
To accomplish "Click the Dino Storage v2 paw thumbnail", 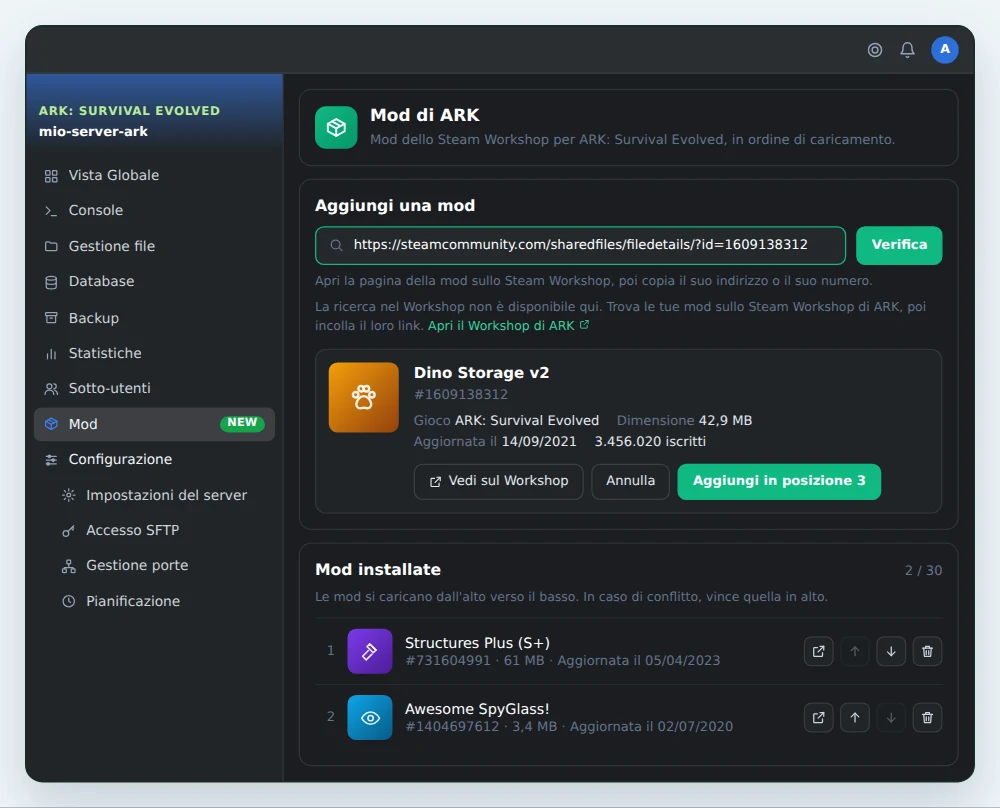I will (364, 397).
